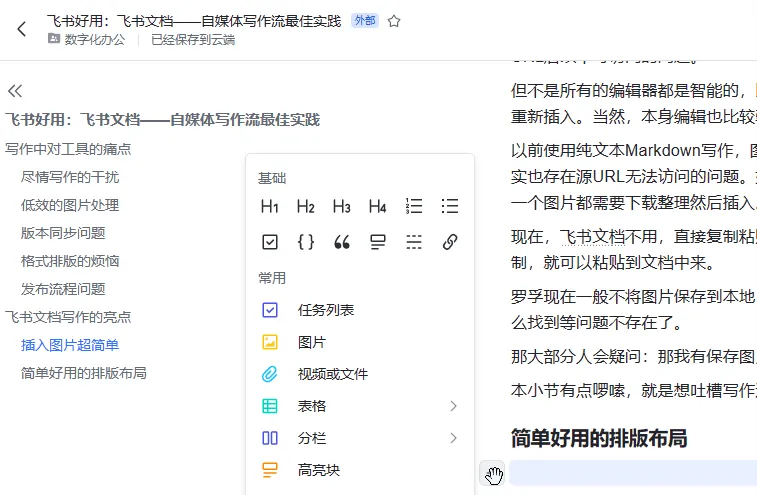Go to 版本同步问题 in the outline
757x495 pixels.
(63, 233)
